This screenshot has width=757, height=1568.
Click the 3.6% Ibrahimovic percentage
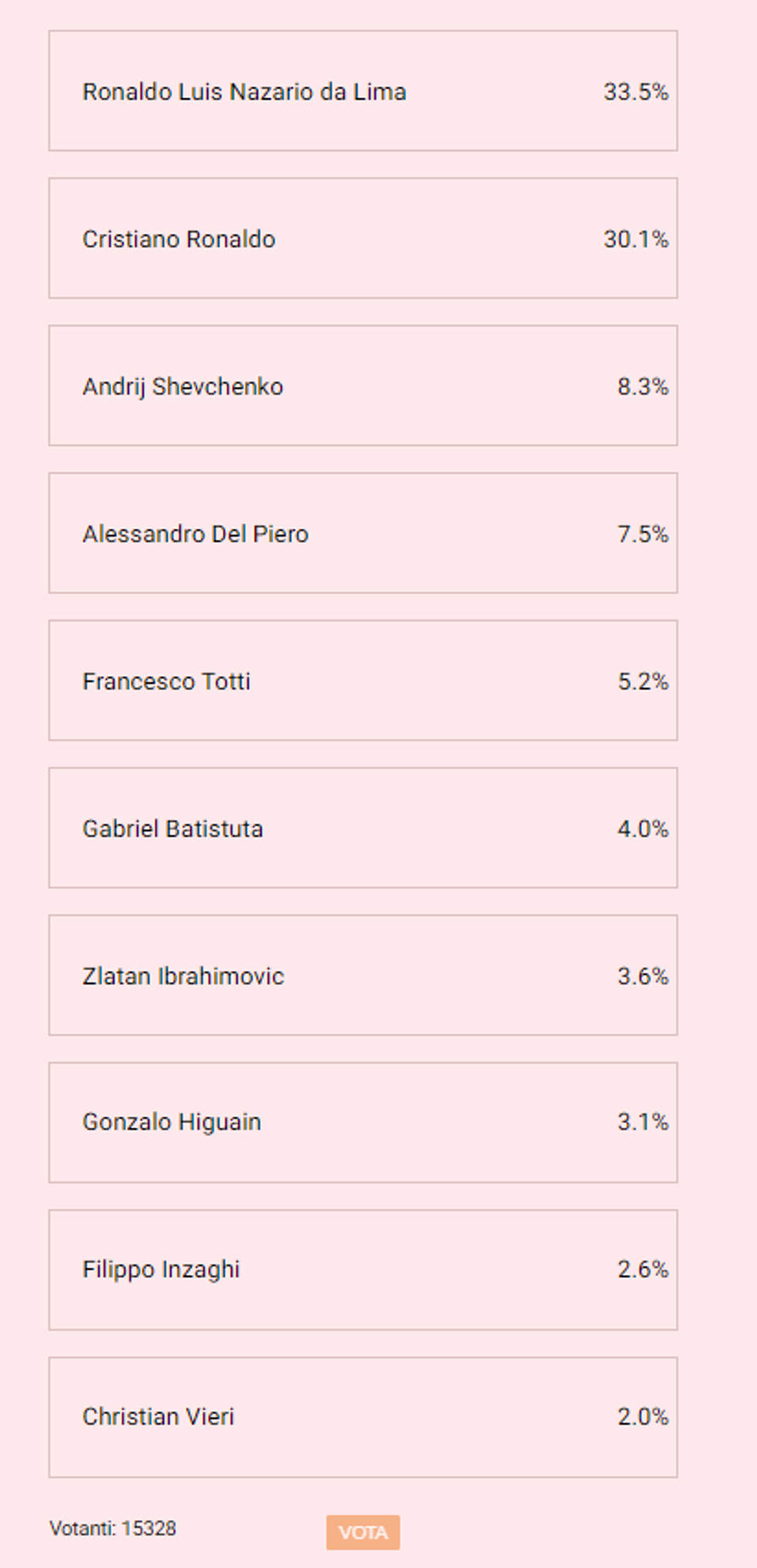click(643, 976)
